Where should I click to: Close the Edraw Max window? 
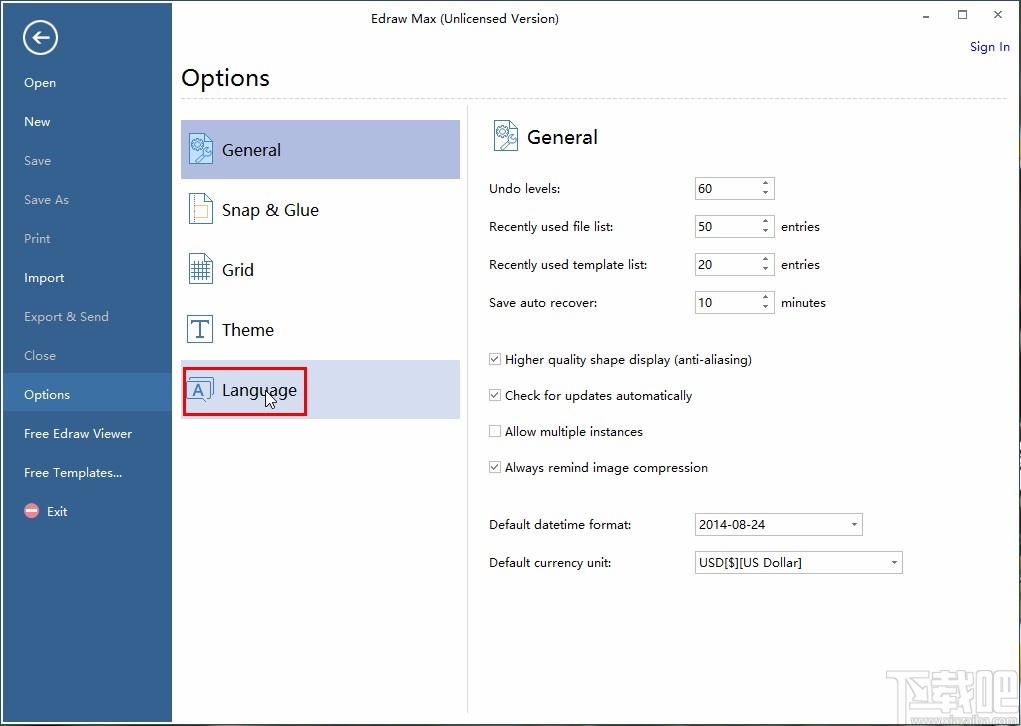(x=998, y=15)
